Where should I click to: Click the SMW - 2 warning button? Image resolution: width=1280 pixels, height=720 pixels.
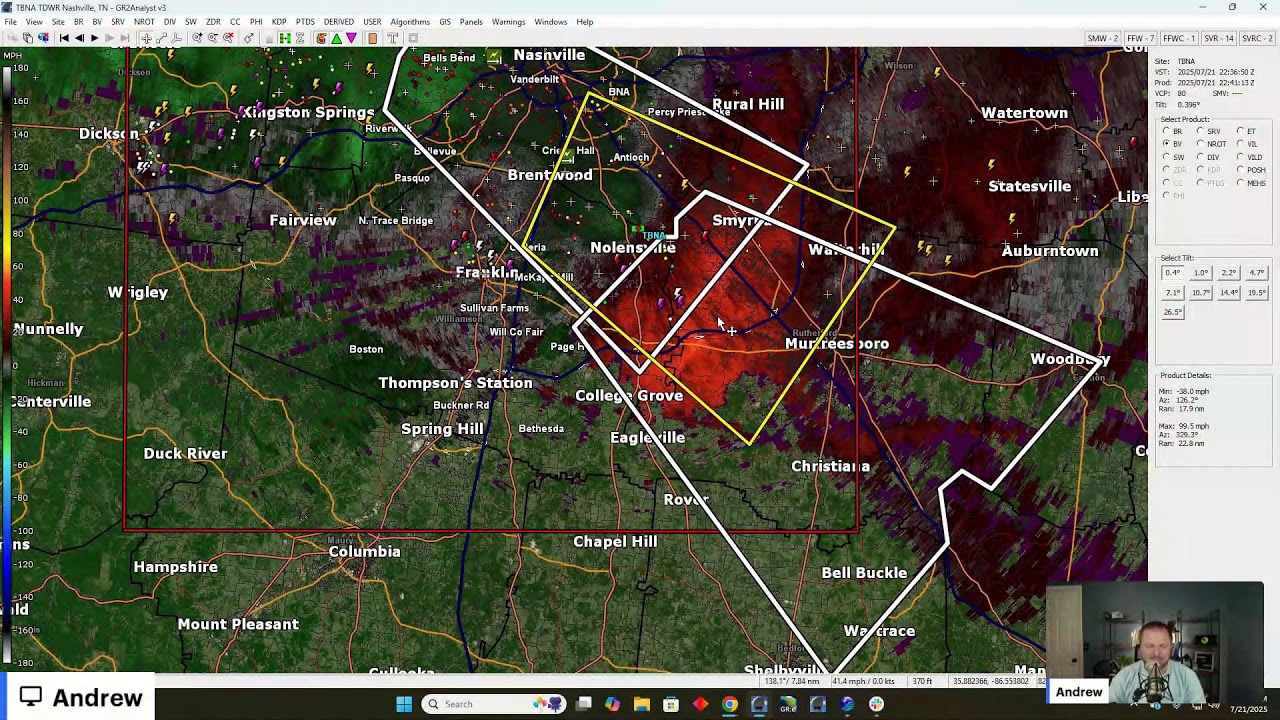pyautogui.click(x=1103, y=38)
